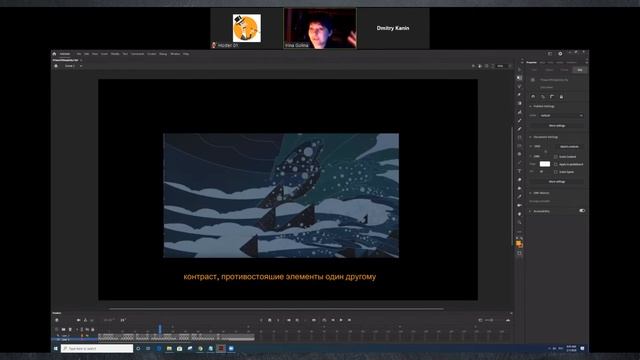Expand the Accessibility section
Image resolution: width=640 pixels, height=360 pixels.
click(531, 211)
